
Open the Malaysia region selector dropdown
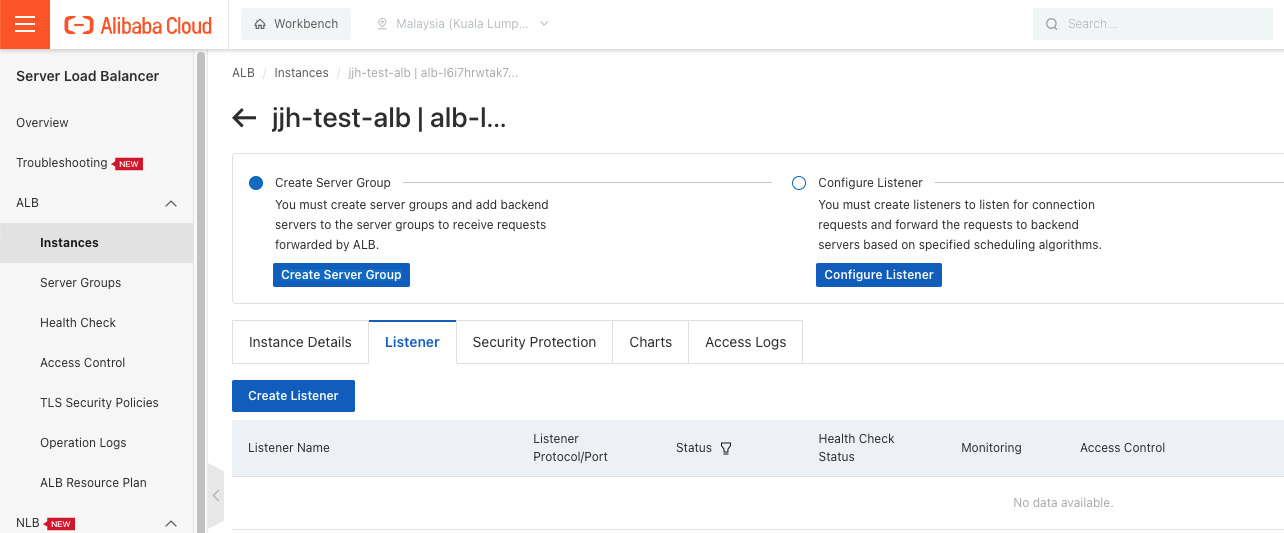pos(463,24)
